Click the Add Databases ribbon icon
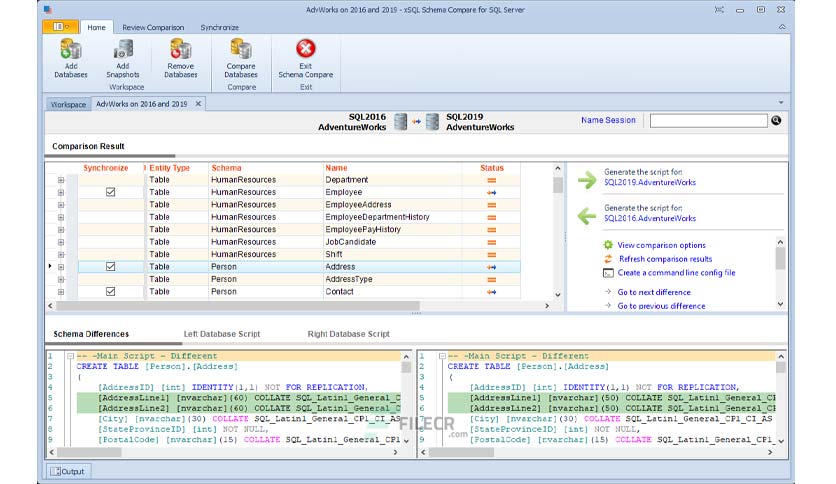Viewport: 836px width, 484px height. 70,49
